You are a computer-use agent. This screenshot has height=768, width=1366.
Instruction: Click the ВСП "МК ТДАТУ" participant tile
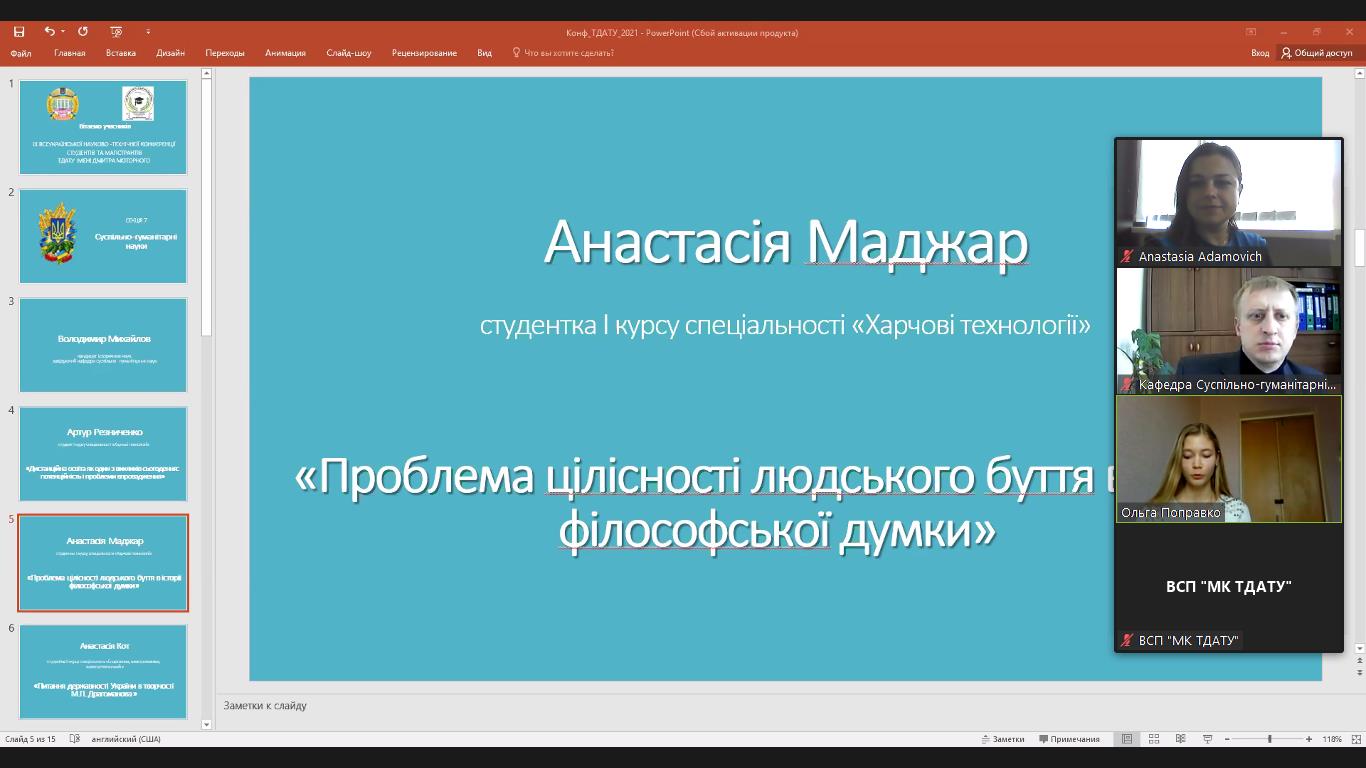[1228, 587]
